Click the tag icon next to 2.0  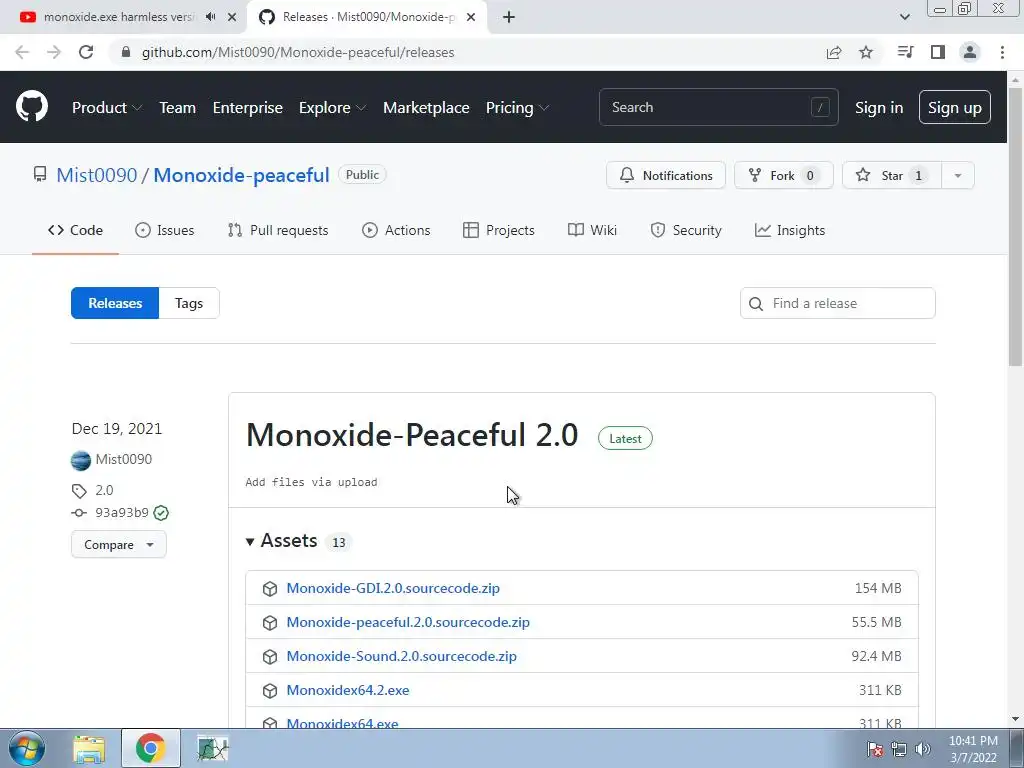(79, 490)
